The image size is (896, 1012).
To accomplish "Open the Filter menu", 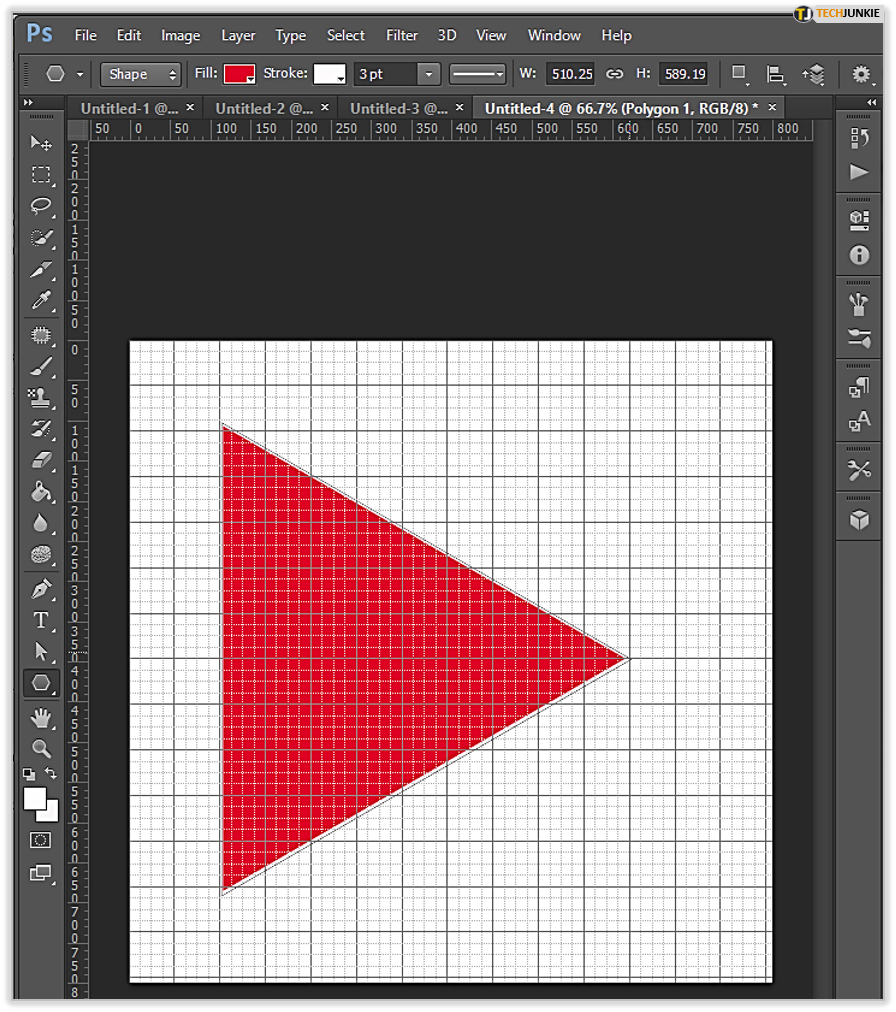I will (402, 35).
